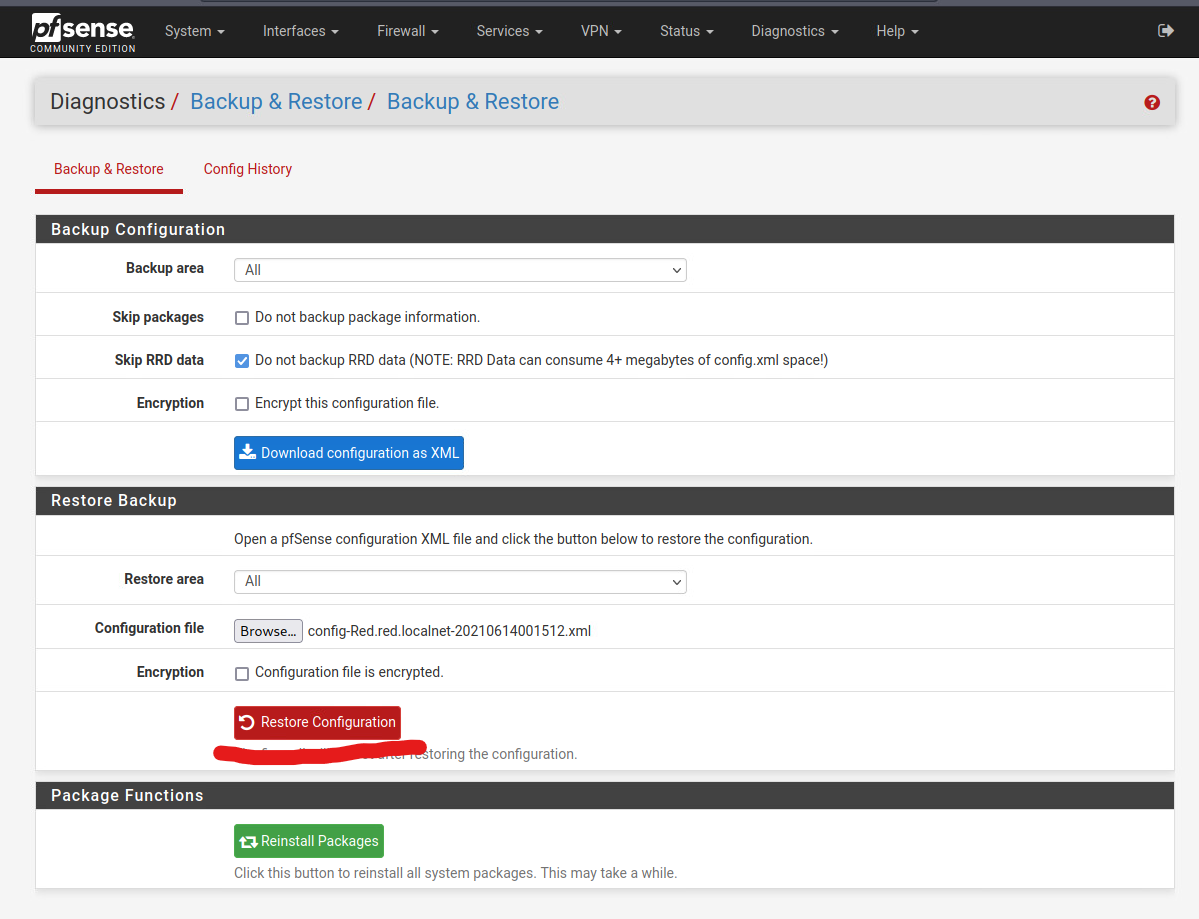Open the Interfaces menu
Image resolution: width=1199 pixels, height=919 pixels.
(301, 31)
